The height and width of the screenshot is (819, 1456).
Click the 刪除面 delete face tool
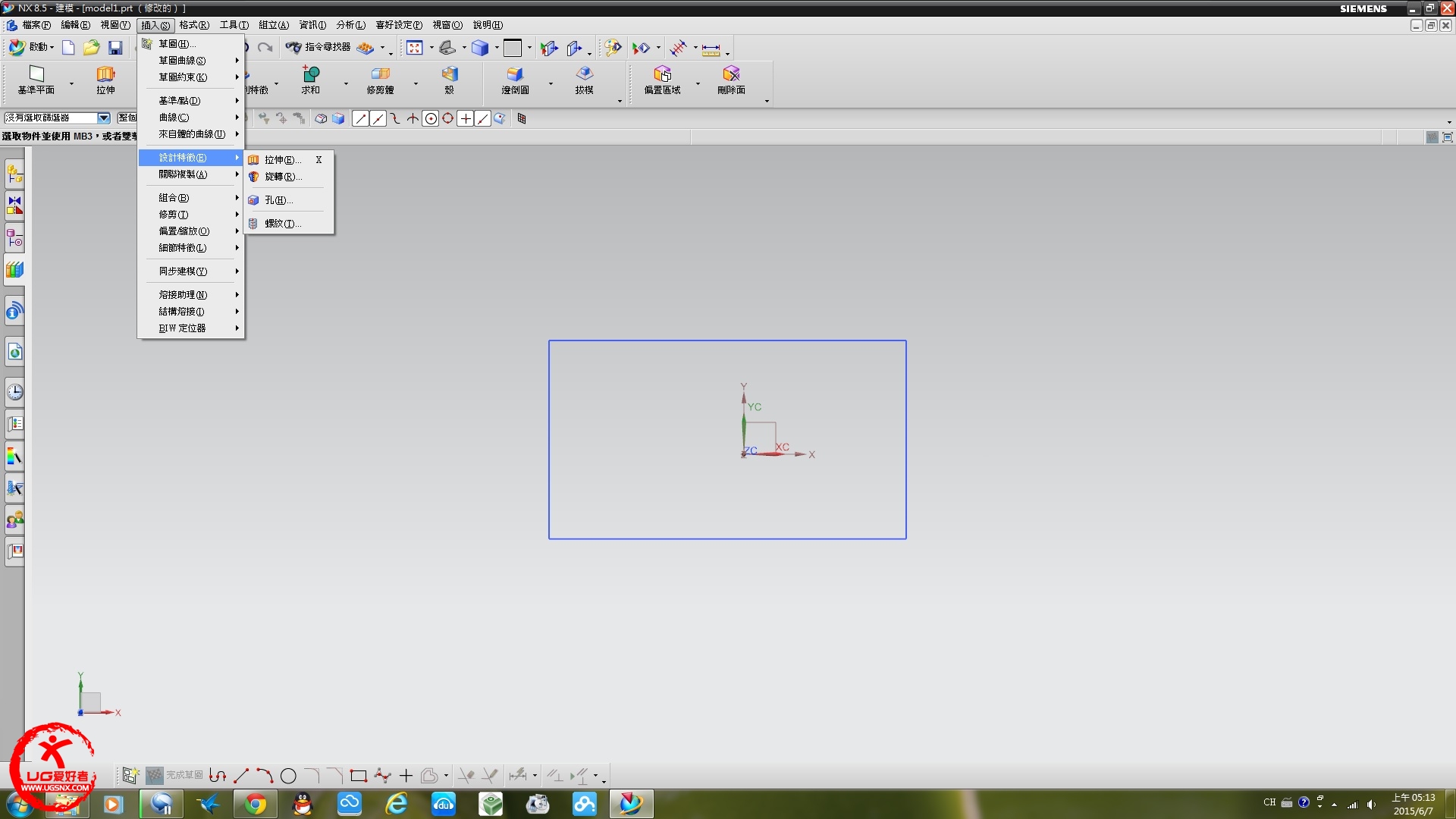(731, 80)
